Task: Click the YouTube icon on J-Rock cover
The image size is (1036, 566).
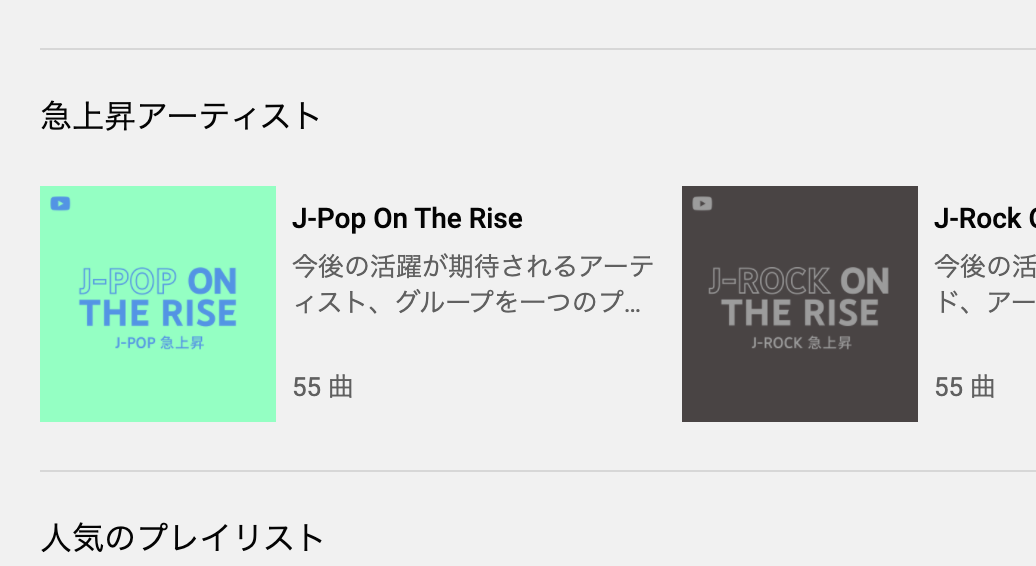Action: [x=703, y=204]
